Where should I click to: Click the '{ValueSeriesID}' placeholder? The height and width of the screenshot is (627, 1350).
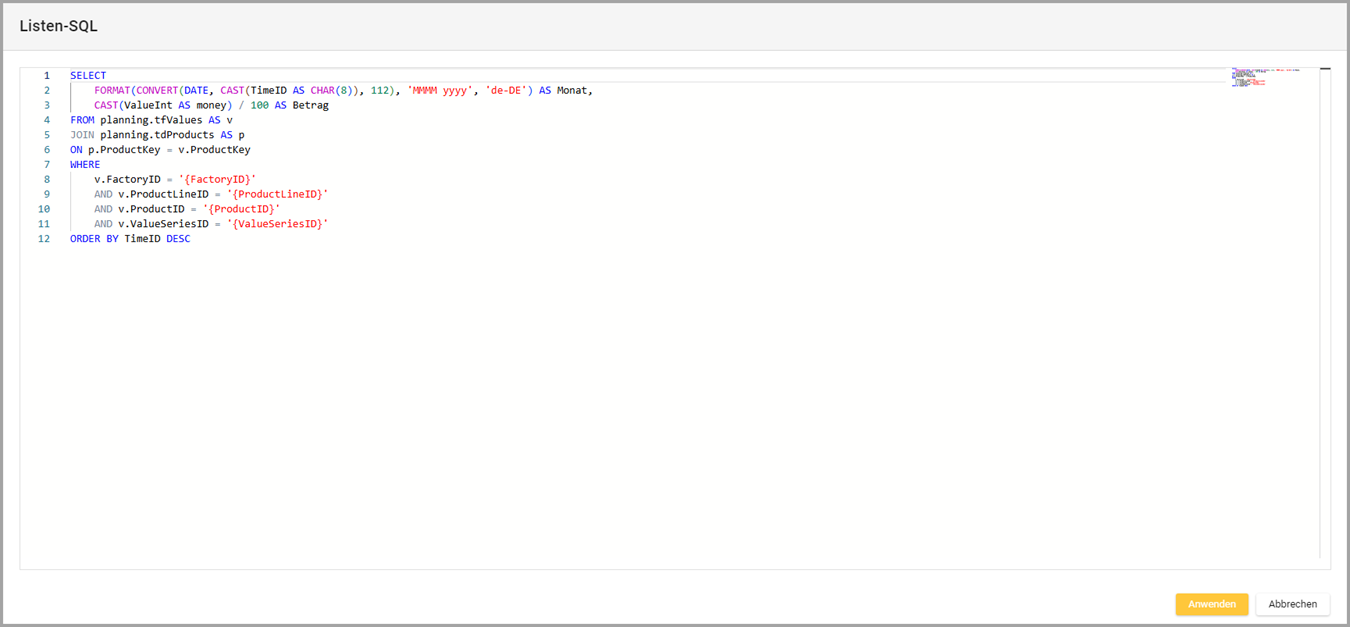coord(277,224)
